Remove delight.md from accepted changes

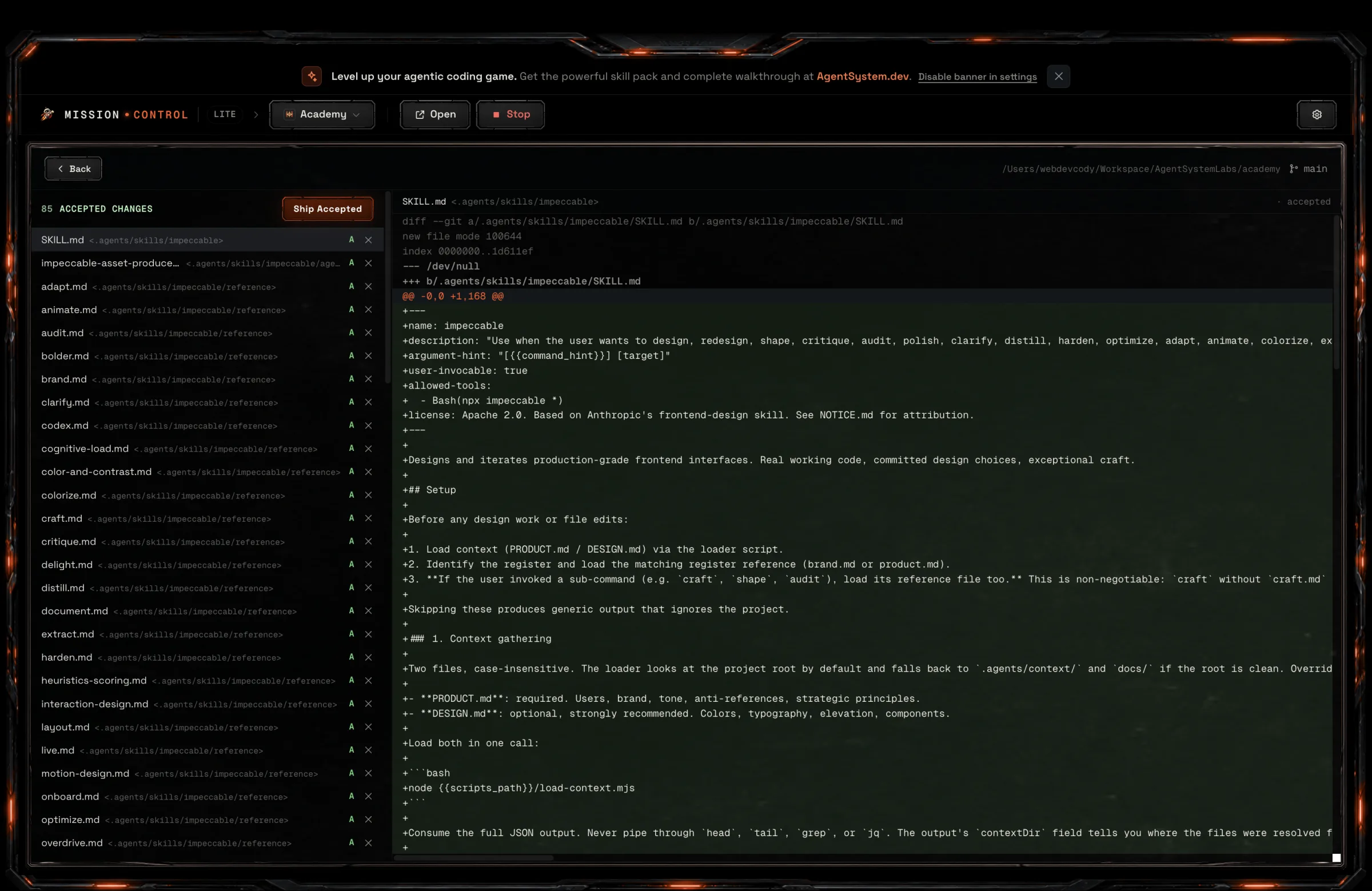pyautogui.click(x=368, y=564)
